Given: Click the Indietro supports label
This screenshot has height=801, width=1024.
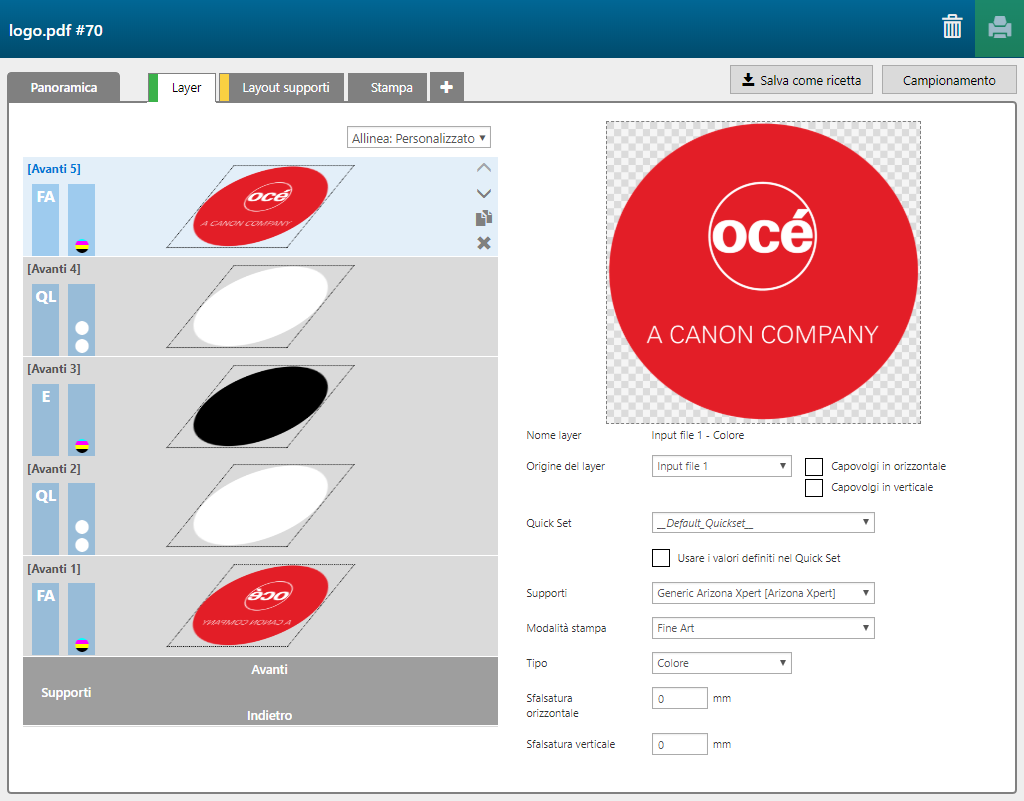Looking at the screenshot, I should 269,715.
